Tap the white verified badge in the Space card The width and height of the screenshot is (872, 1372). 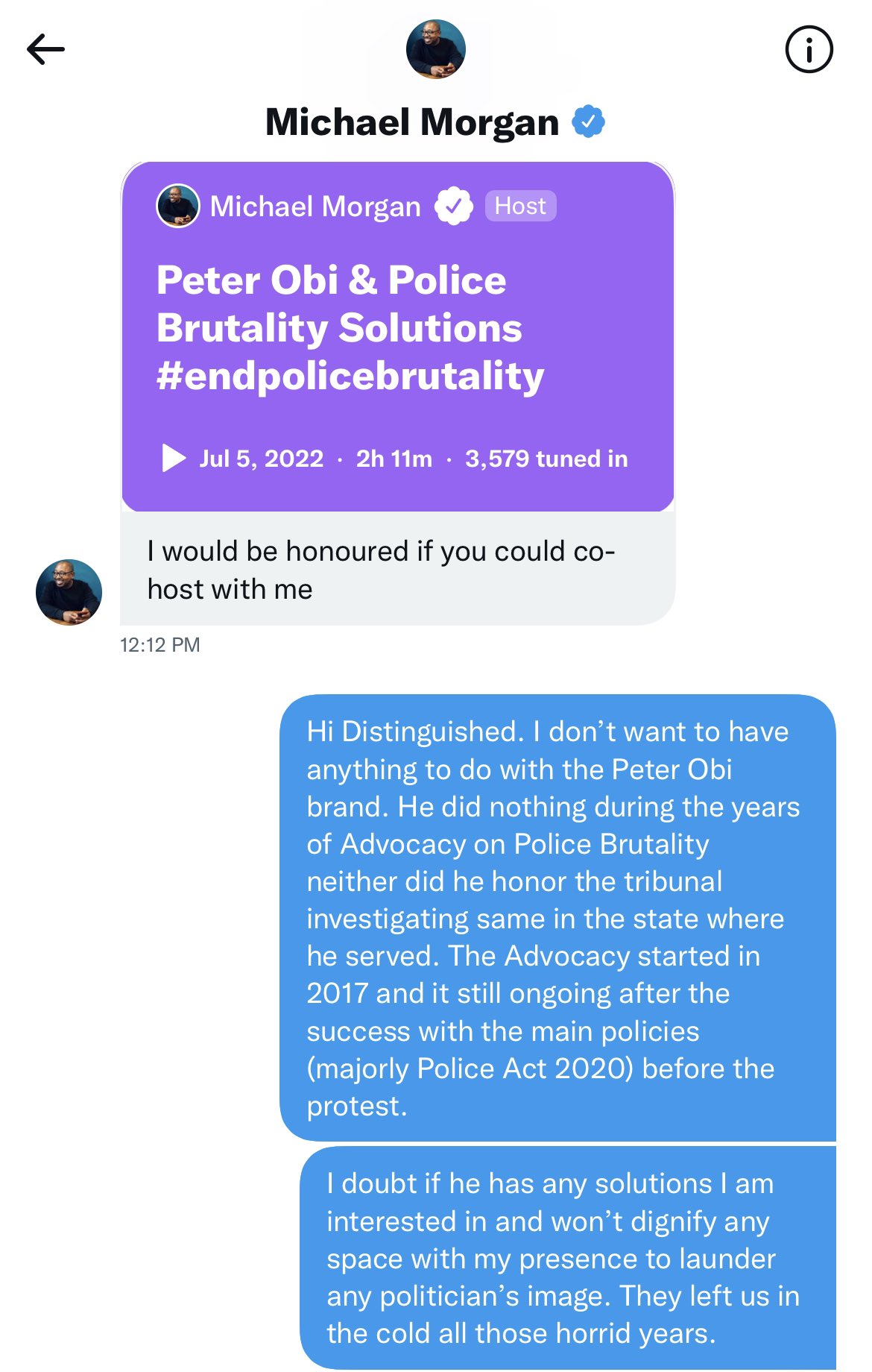pos(453,207)
